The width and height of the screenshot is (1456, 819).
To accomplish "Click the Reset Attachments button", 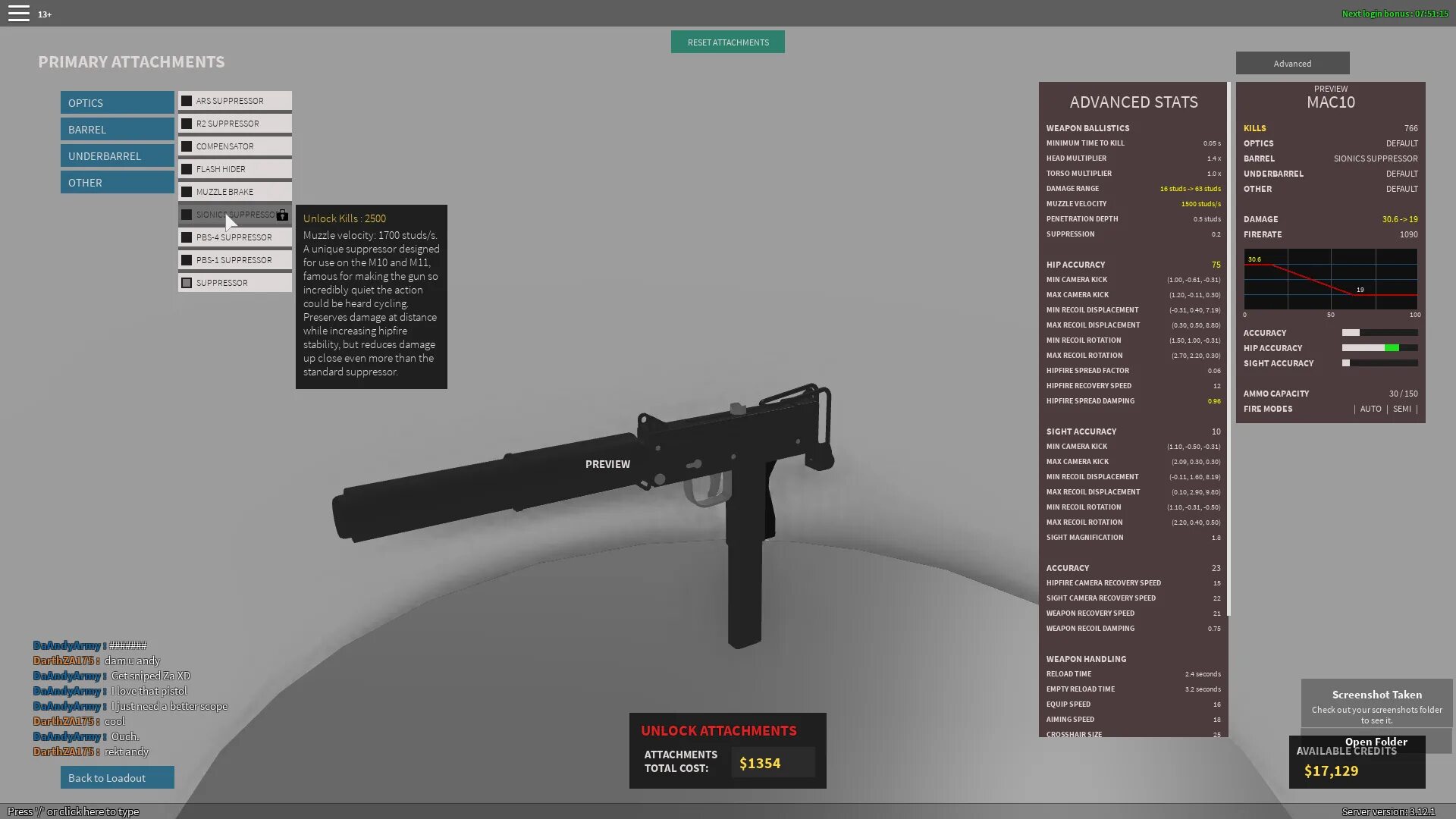I will tap(727, 42).
